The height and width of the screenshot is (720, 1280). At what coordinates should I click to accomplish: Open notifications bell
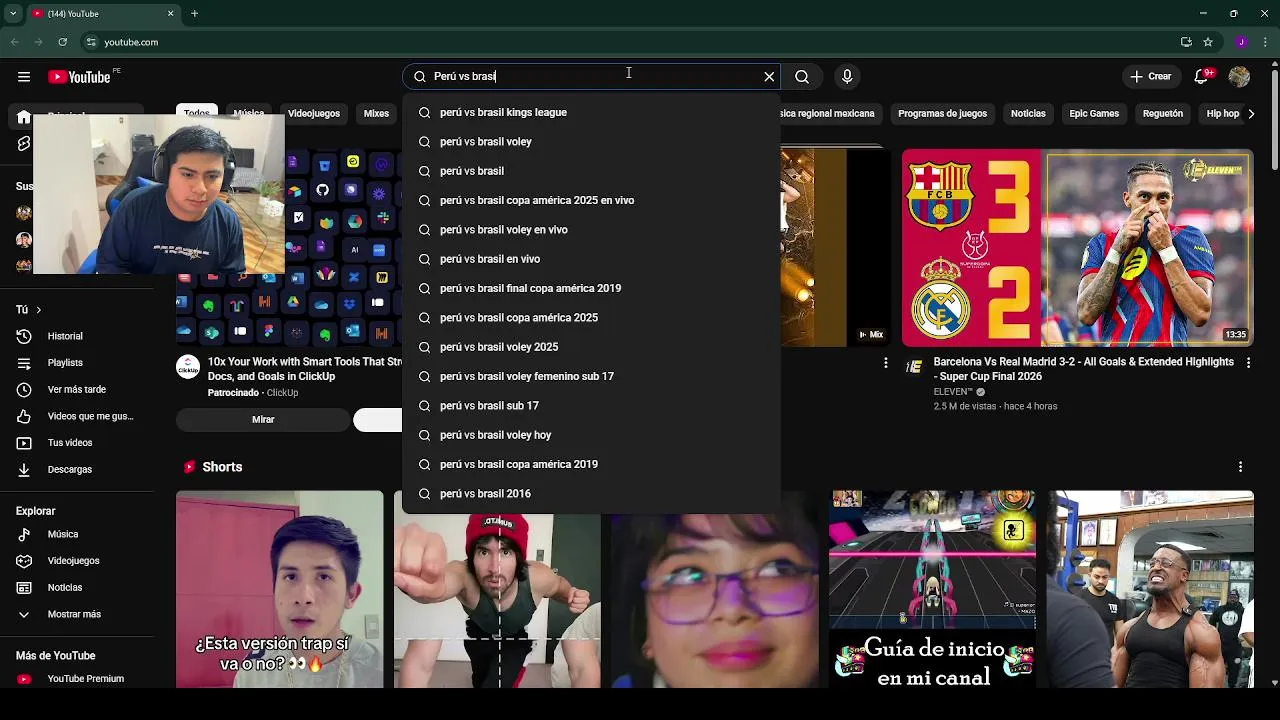[1203, 77]
